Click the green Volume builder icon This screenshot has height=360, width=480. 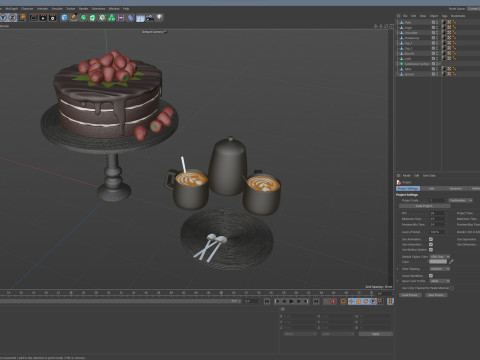(x=111, y=17)
